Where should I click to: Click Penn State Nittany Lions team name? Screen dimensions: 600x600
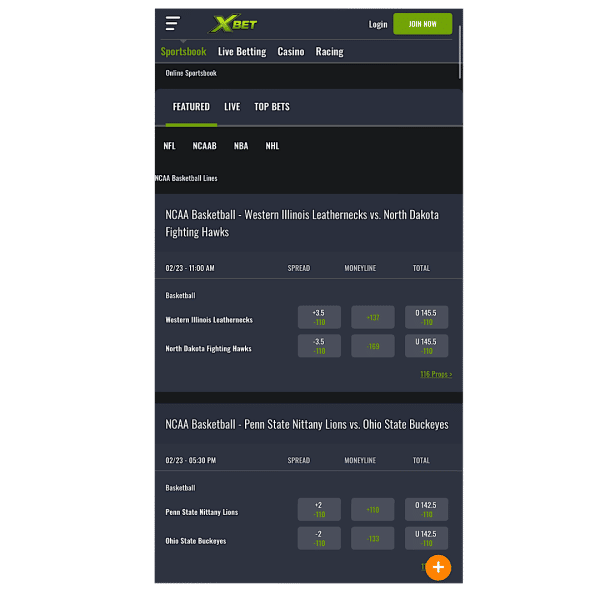click(x=202, y=512)
